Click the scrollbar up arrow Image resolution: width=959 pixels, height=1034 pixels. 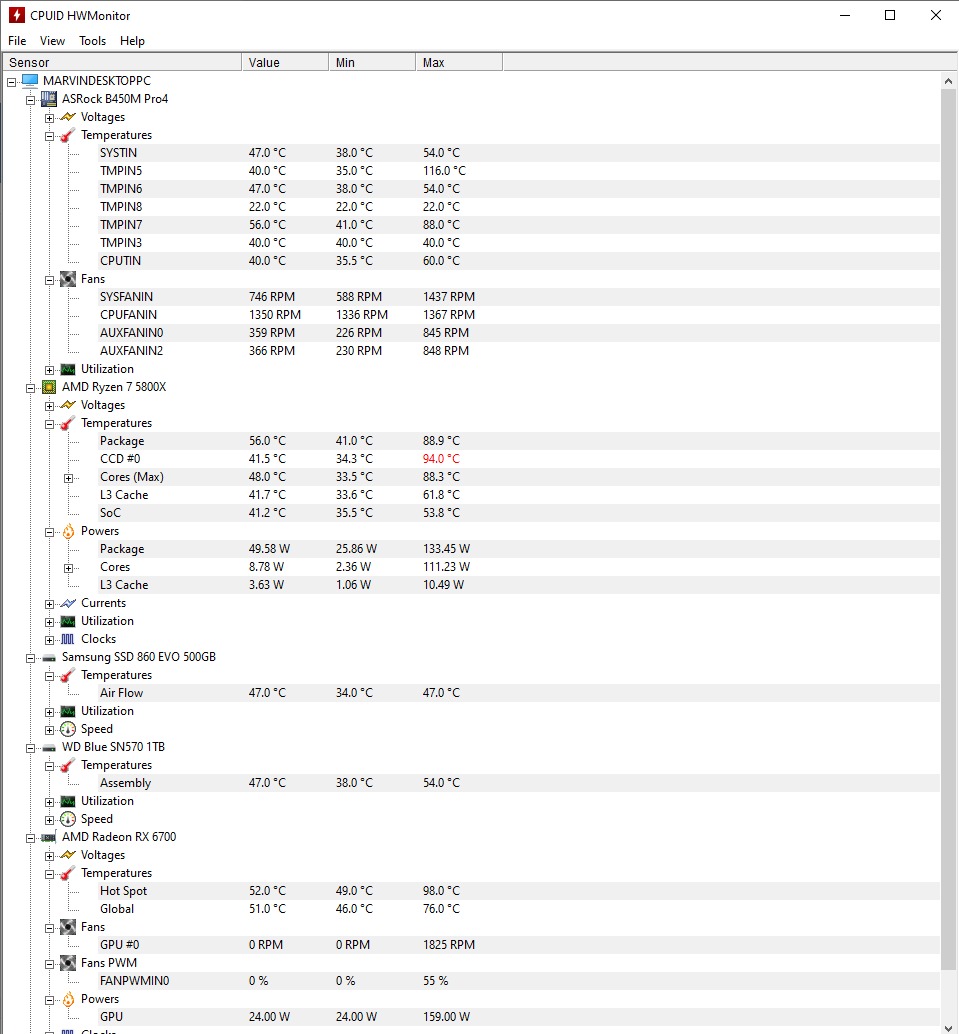coord(948,81)
